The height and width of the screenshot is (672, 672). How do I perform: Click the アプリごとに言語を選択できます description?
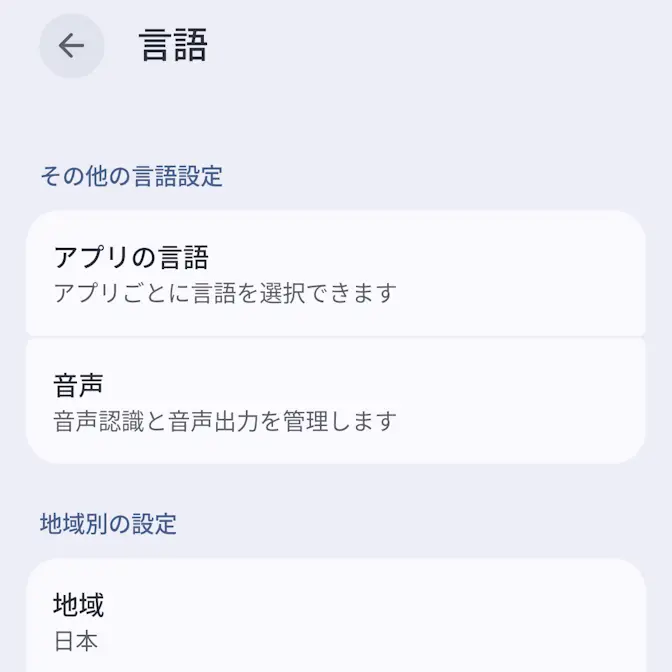[x=225, y=293]
